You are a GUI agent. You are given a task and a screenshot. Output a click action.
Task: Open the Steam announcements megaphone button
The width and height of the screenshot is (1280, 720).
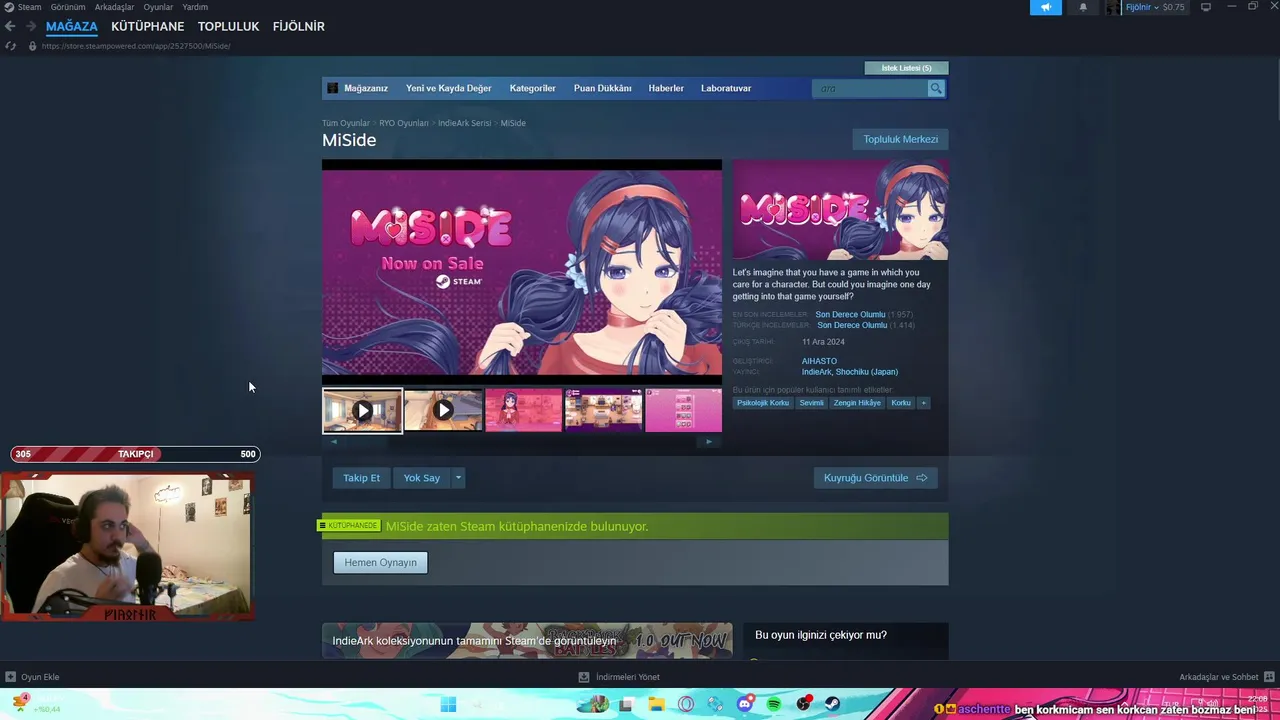coord(1045,7)
